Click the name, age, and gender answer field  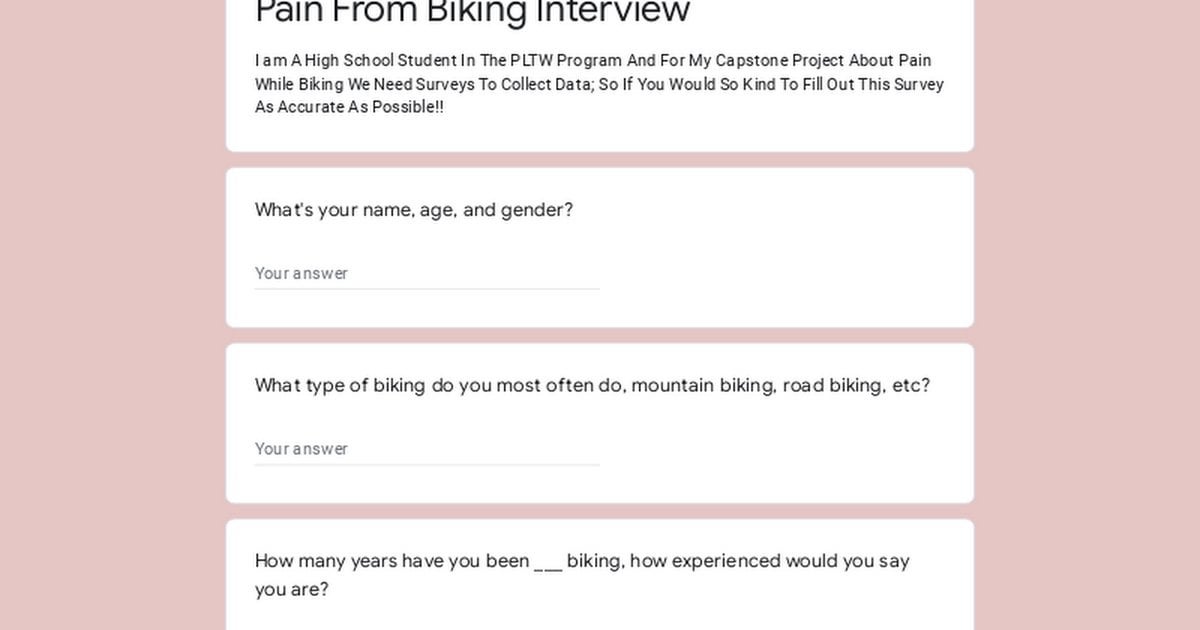click(x=427, y=273)
